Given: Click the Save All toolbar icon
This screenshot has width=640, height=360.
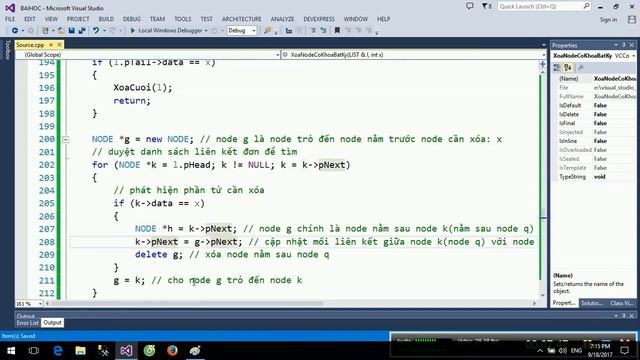Looking at the screenshot, I should 82,31.
